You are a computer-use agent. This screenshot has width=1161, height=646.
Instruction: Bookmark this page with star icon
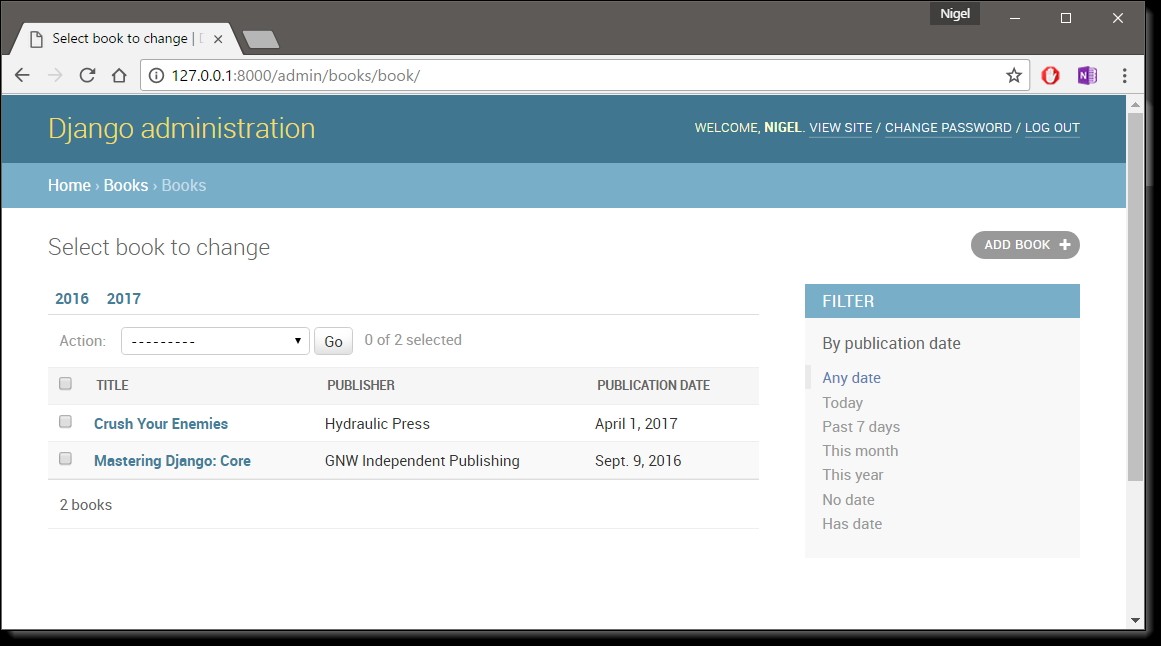pyautogui.click(x=1013, y=76)
